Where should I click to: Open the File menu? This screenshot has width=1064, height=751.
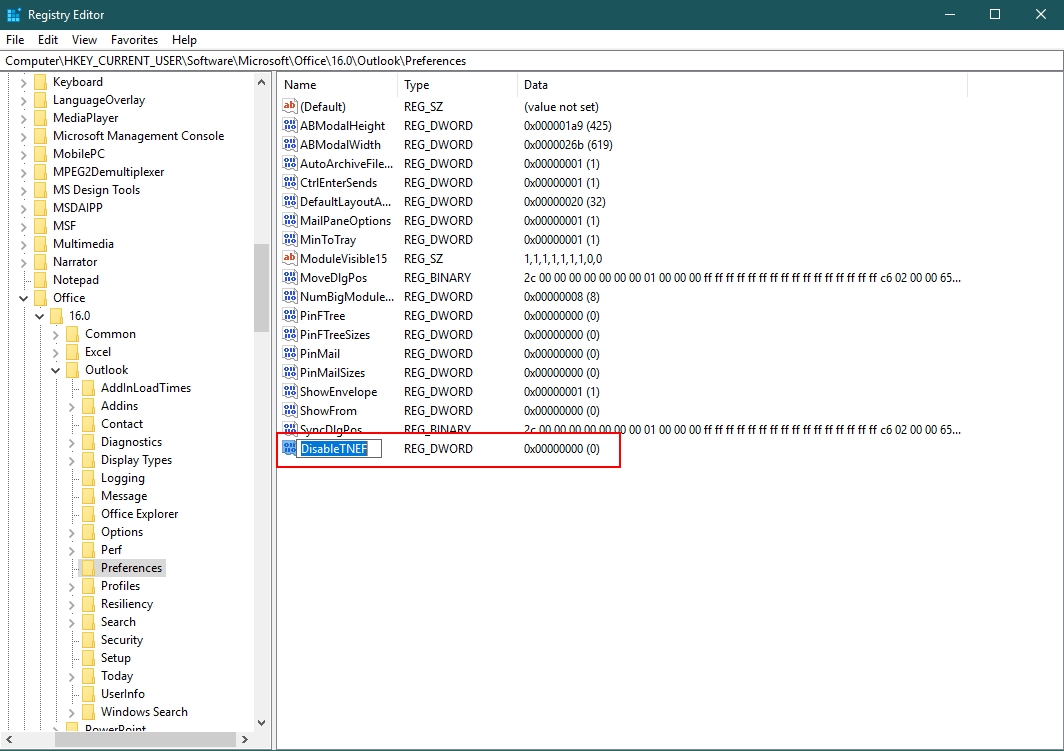pyautogui.click(x=15, y=40)
